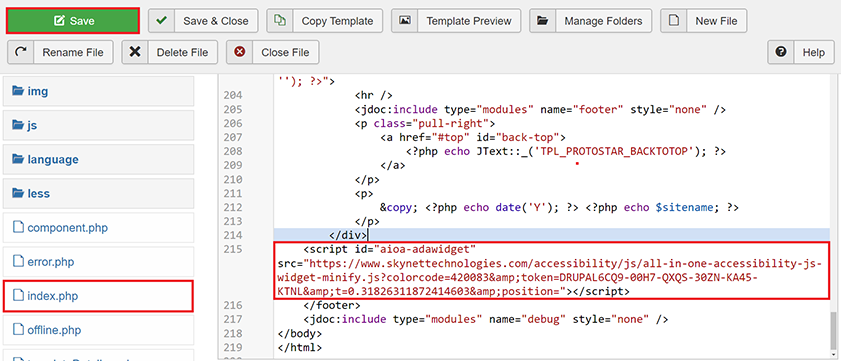Open Copy Template
The image size is (841, 361).
click(x=324, y=21)
